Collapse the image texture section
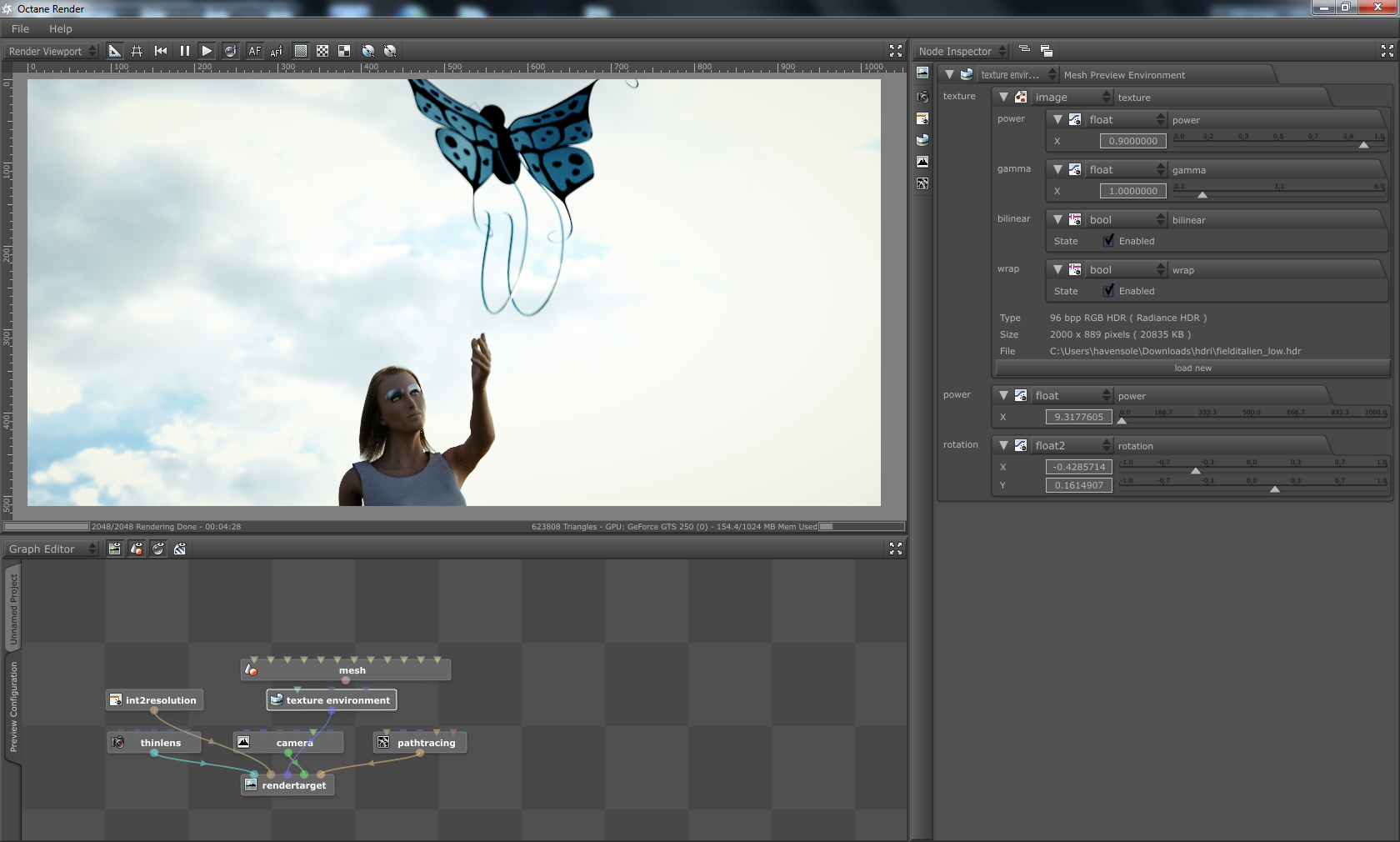 coord(1003,97)
